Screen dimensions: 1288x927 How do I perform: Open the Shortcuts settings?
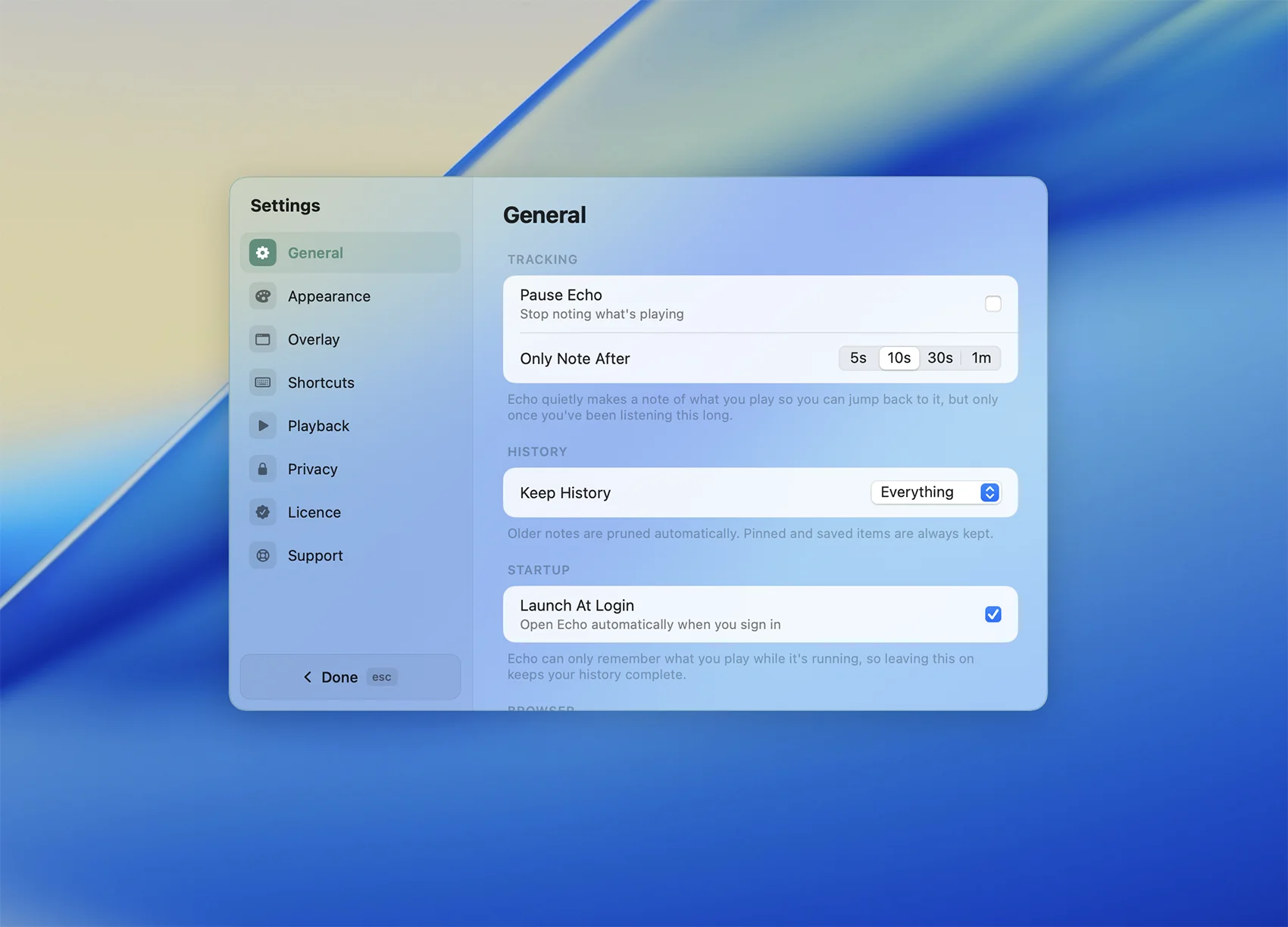[x=350, y=382]
